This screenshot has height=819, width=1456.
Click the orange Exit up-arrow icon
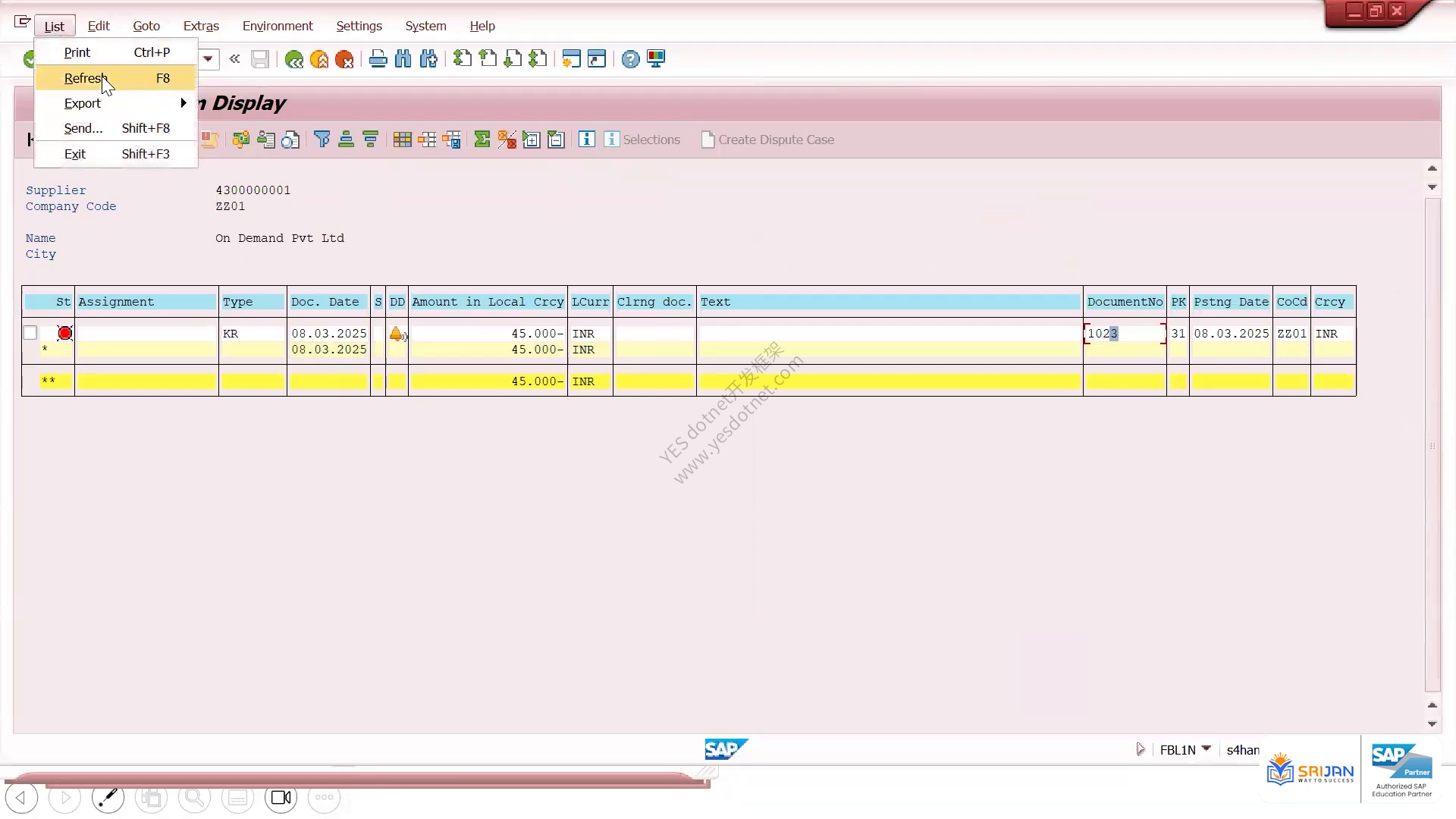point(319,59)
